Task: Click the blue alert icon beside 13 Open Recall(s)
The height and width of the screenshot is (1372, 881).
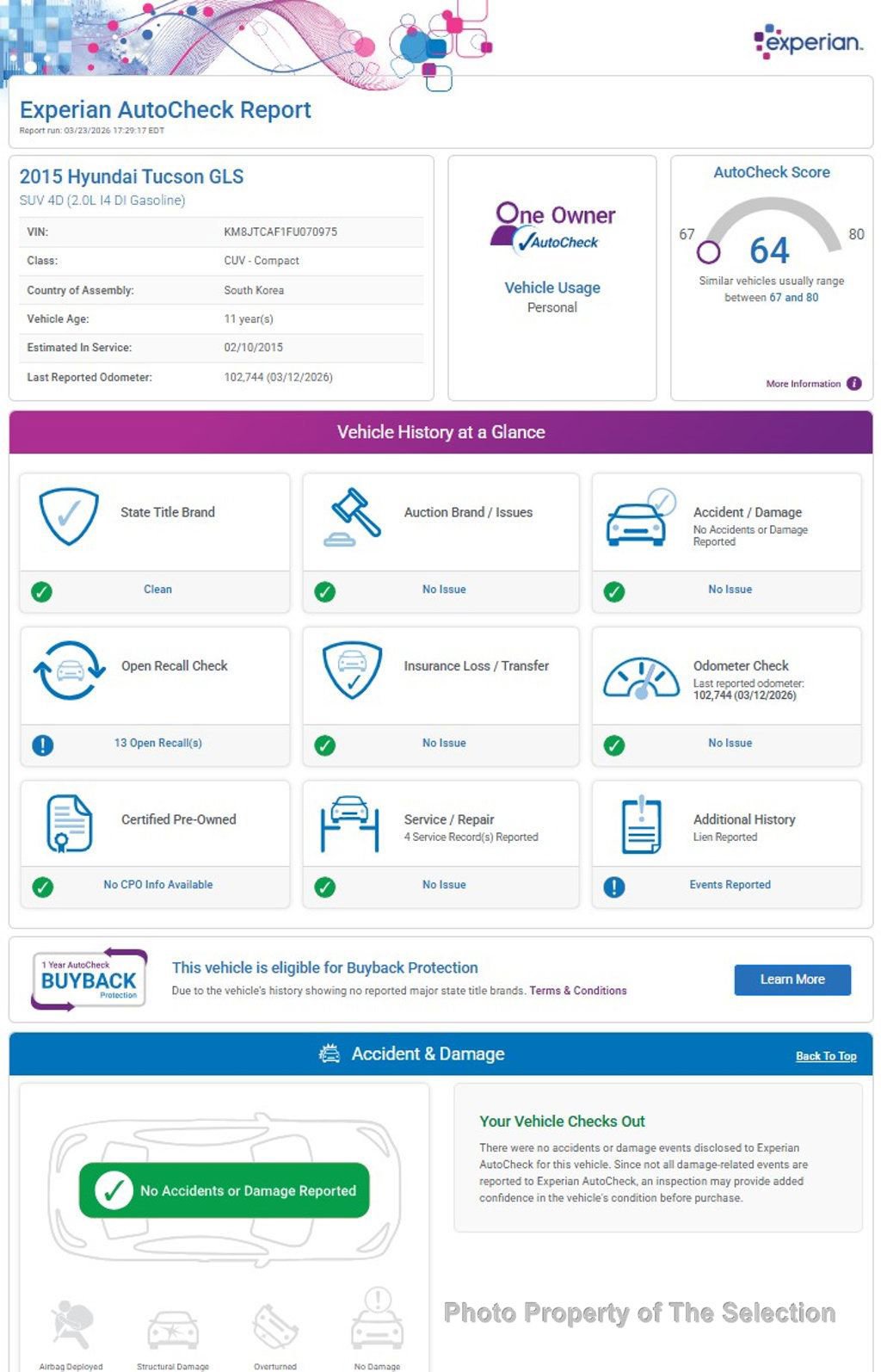Action: (42, 745)
